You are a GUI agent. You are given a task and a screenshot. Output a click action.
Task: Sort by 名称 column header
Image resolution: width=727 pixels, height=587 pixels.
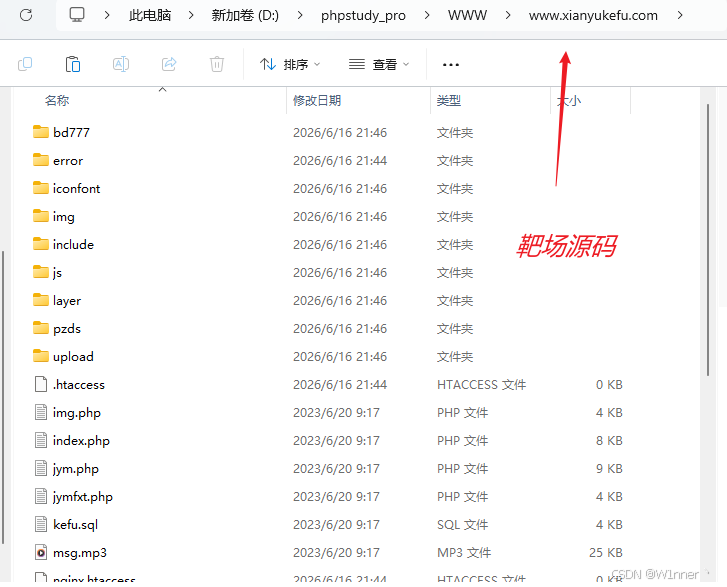coord(57,100)
